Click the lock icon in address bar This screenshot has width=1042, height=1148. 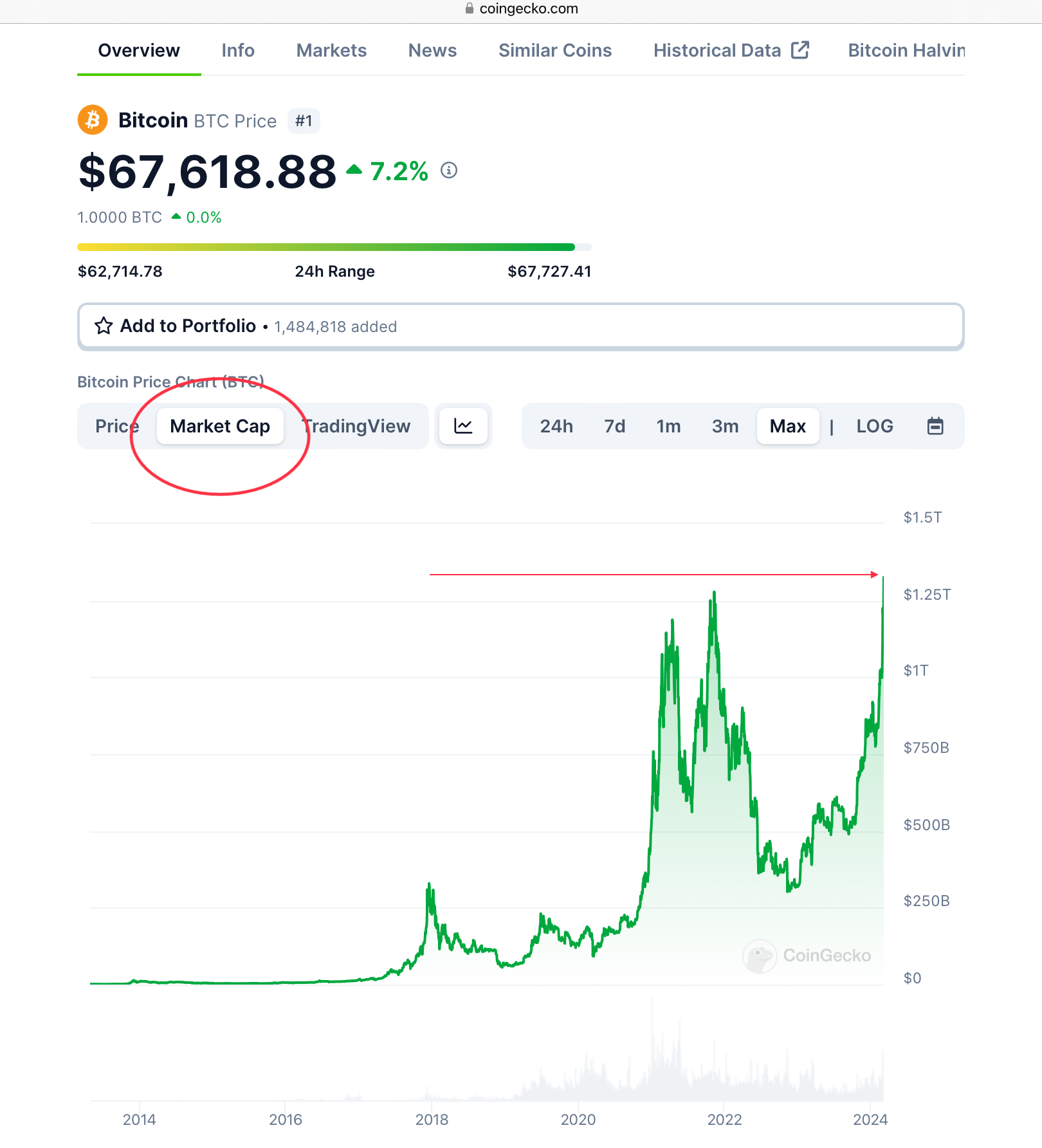coord(470,8)
